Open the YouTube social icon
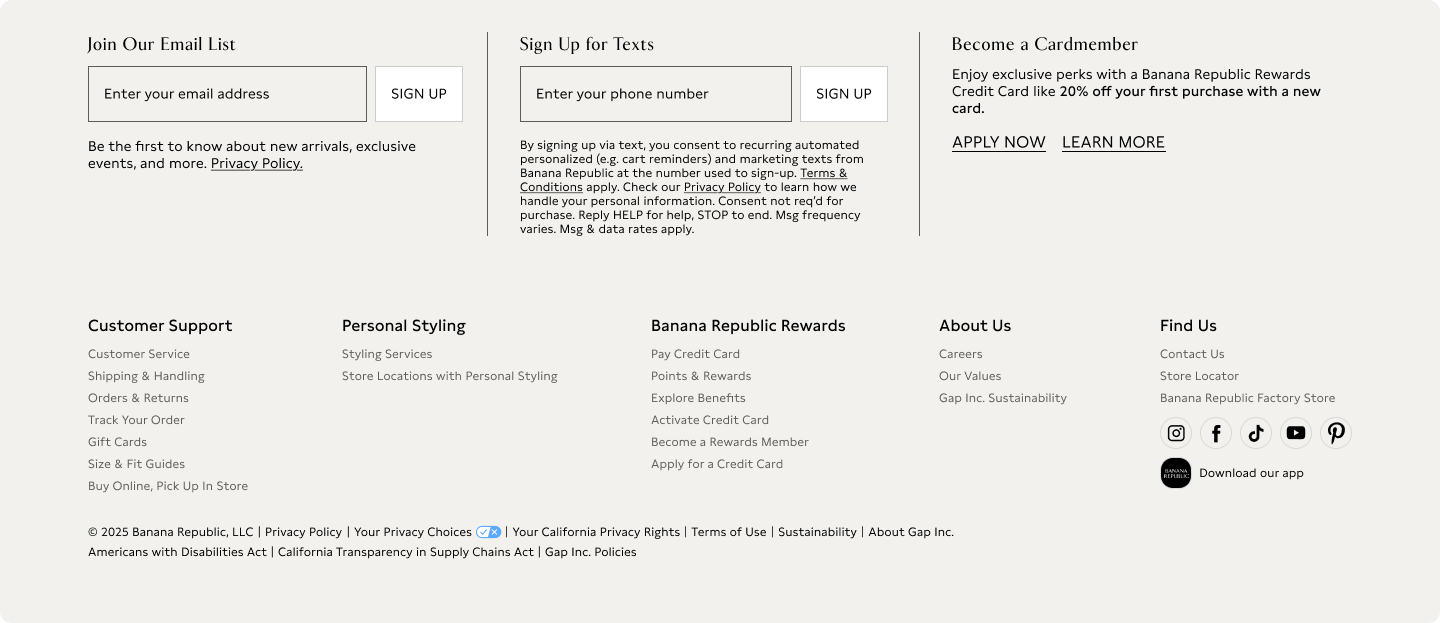Viewport: 1440px width, 623px height. [1296, 433]
